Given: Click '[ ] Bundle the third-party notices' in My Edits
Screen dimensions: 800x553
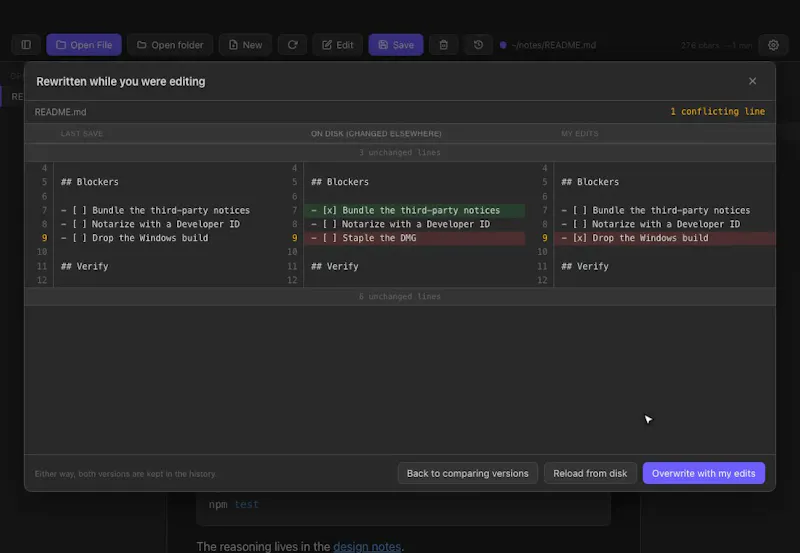Looking at the screenshot, I should [656, 210].
